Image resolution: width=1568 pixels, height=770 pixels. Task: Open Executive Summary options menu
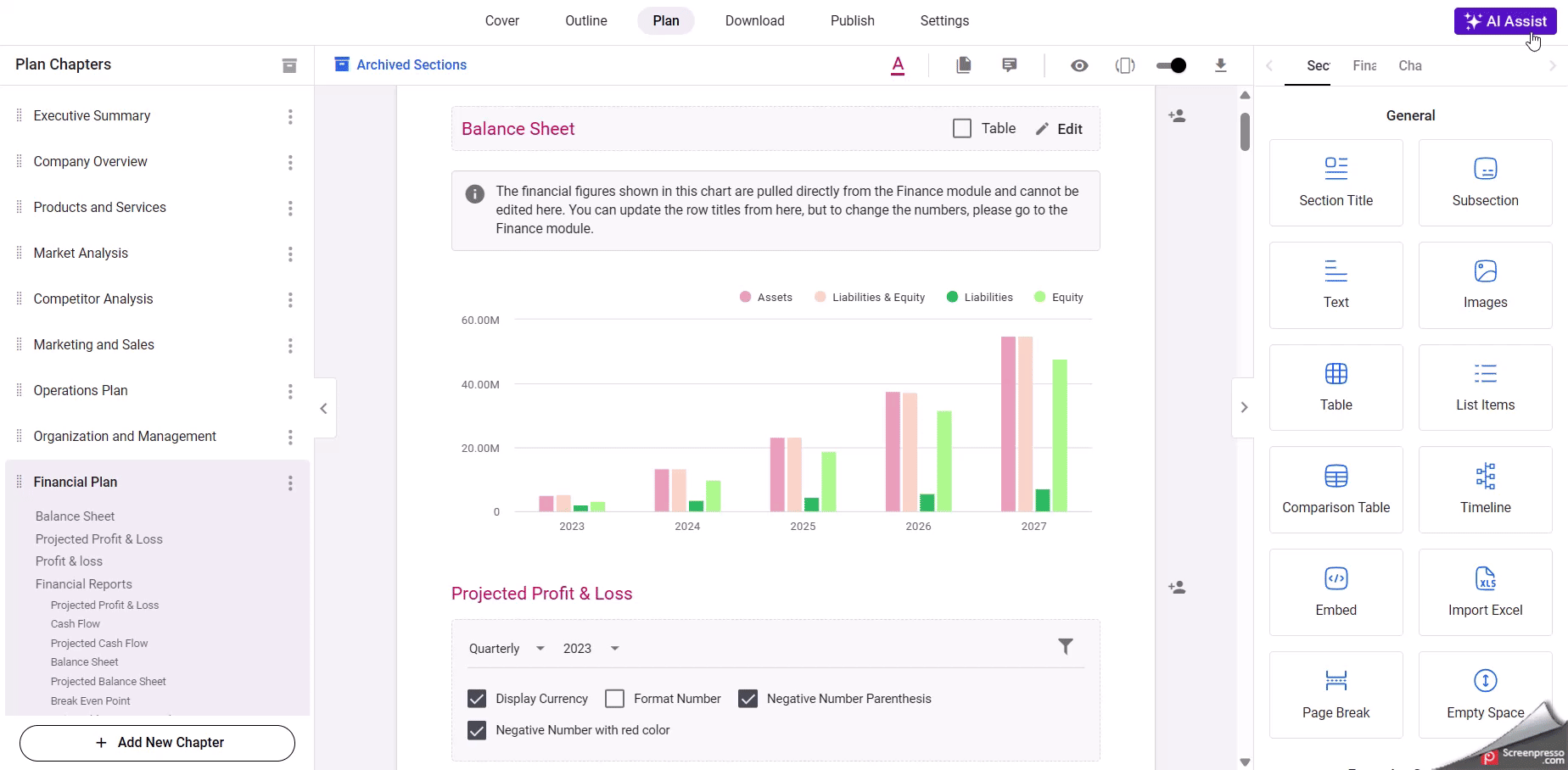click(x=290, y=117)
